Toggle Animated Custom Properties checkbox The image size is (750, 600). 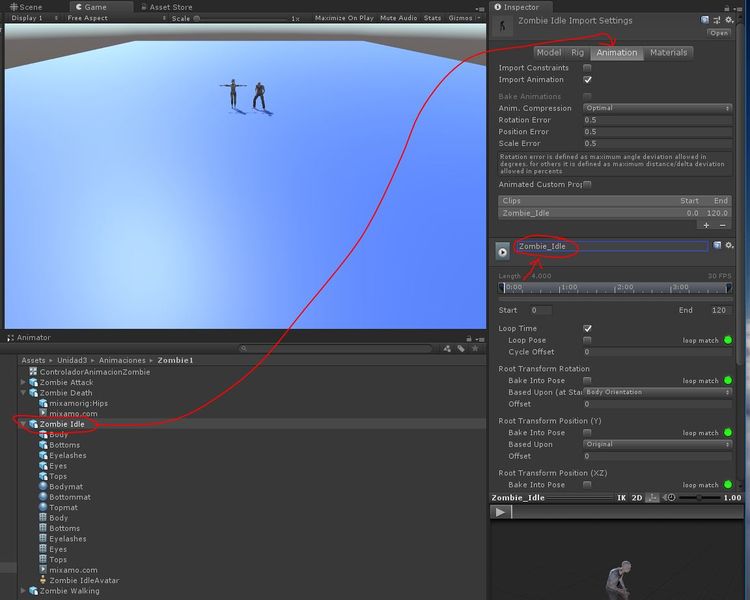[x=587, y=184]
